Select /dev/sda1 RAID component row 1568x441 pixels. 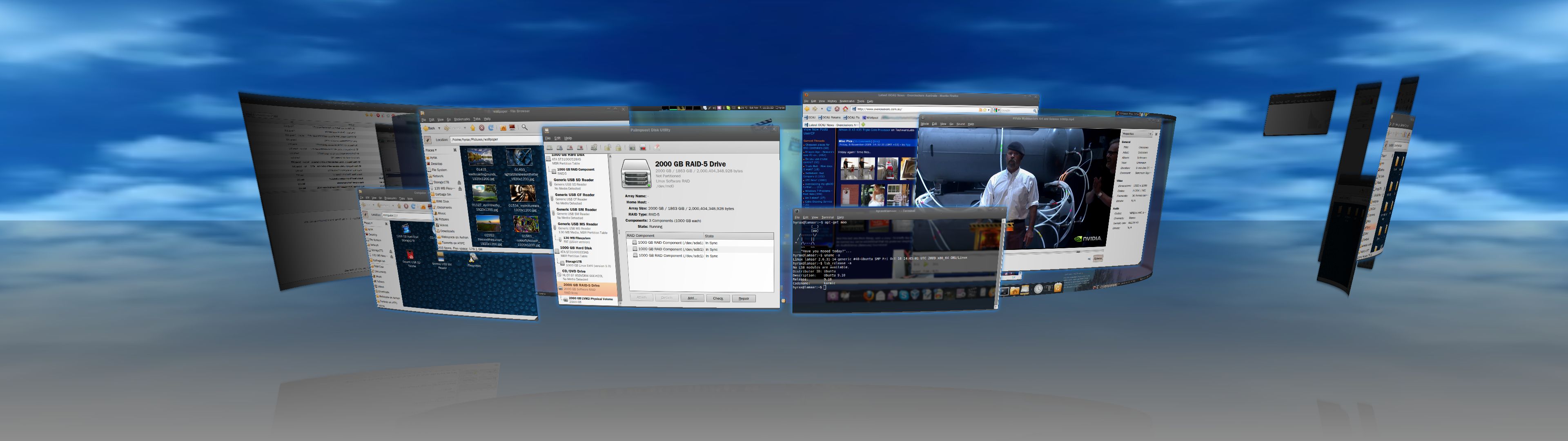coord(700,243)
